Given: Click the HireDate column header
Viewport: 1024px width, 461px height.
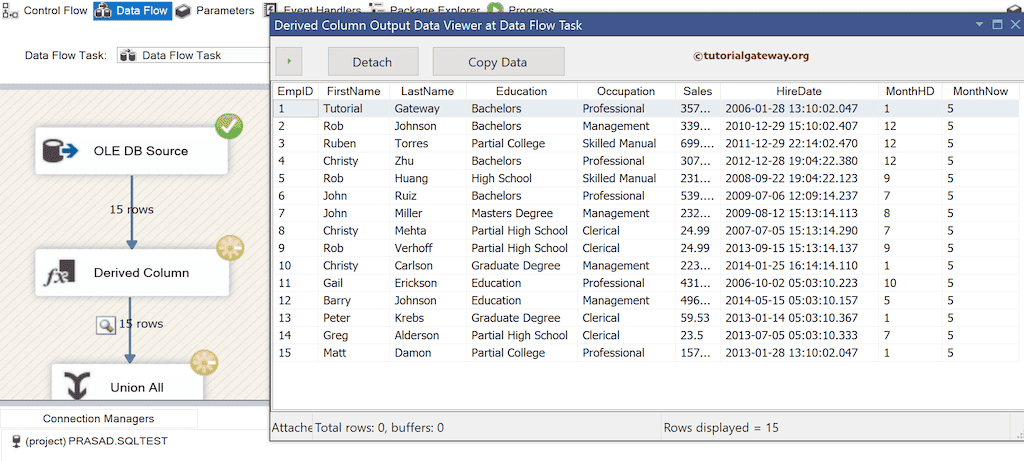Looking at the screenshot, I should pyautogui.click(x=796, y=91).
